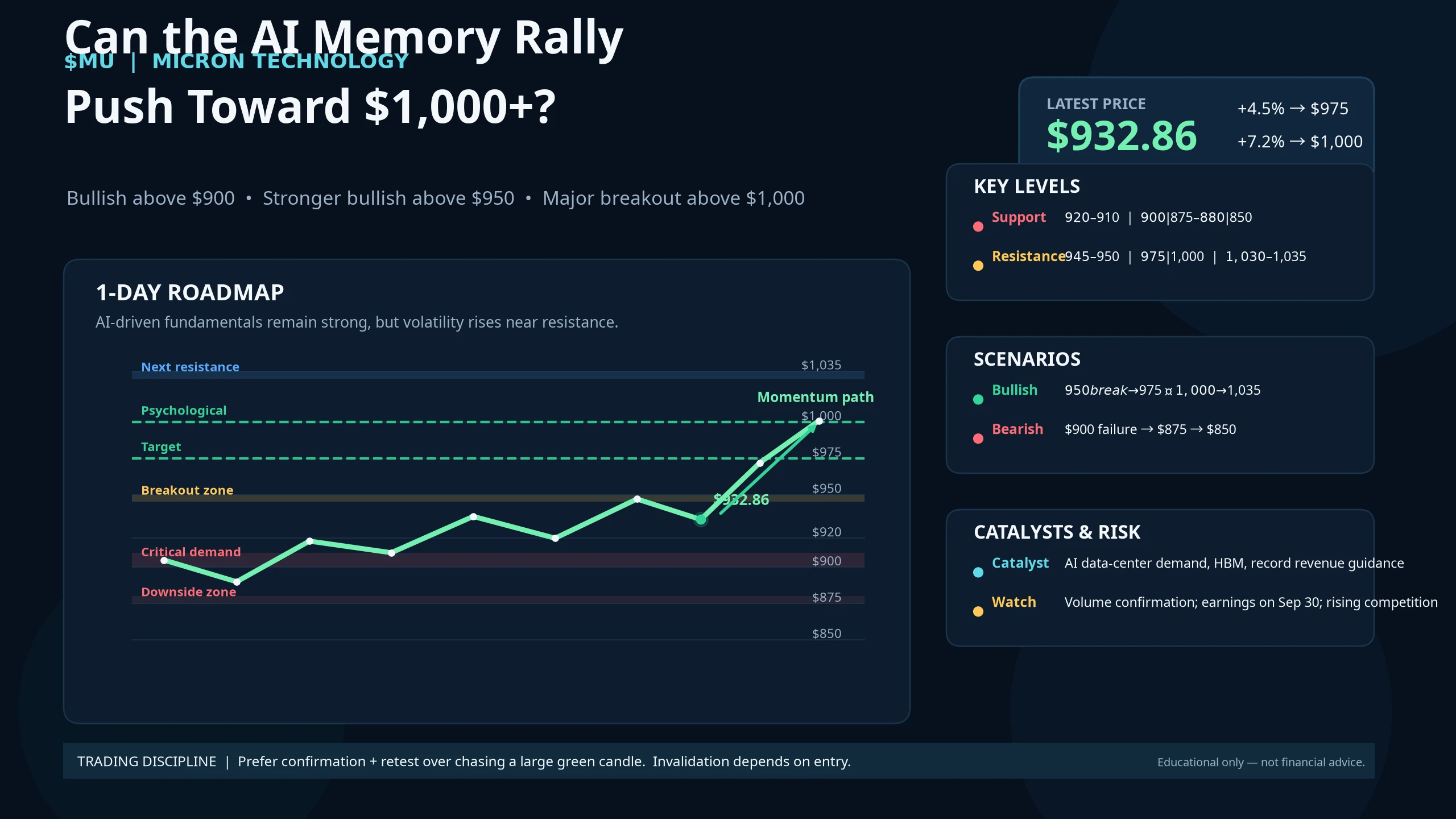Click the "+7.2% → $1,000" upside target
The width and height of the screenshot is (1456, 819).
coord(1300,142)
